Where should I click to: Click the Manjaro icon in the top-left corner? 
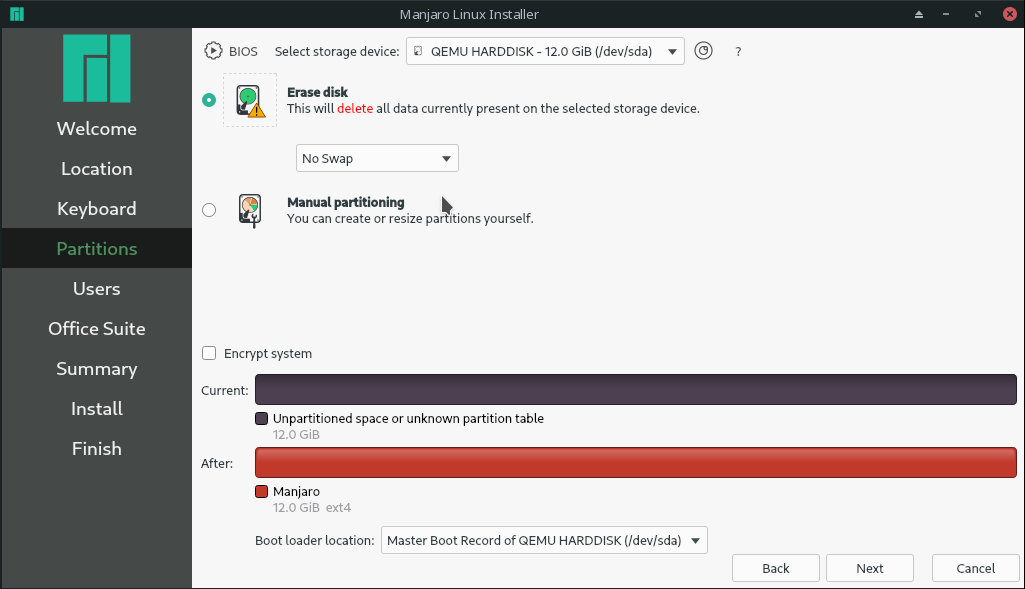pyautogui.click(x=16, y=14)
